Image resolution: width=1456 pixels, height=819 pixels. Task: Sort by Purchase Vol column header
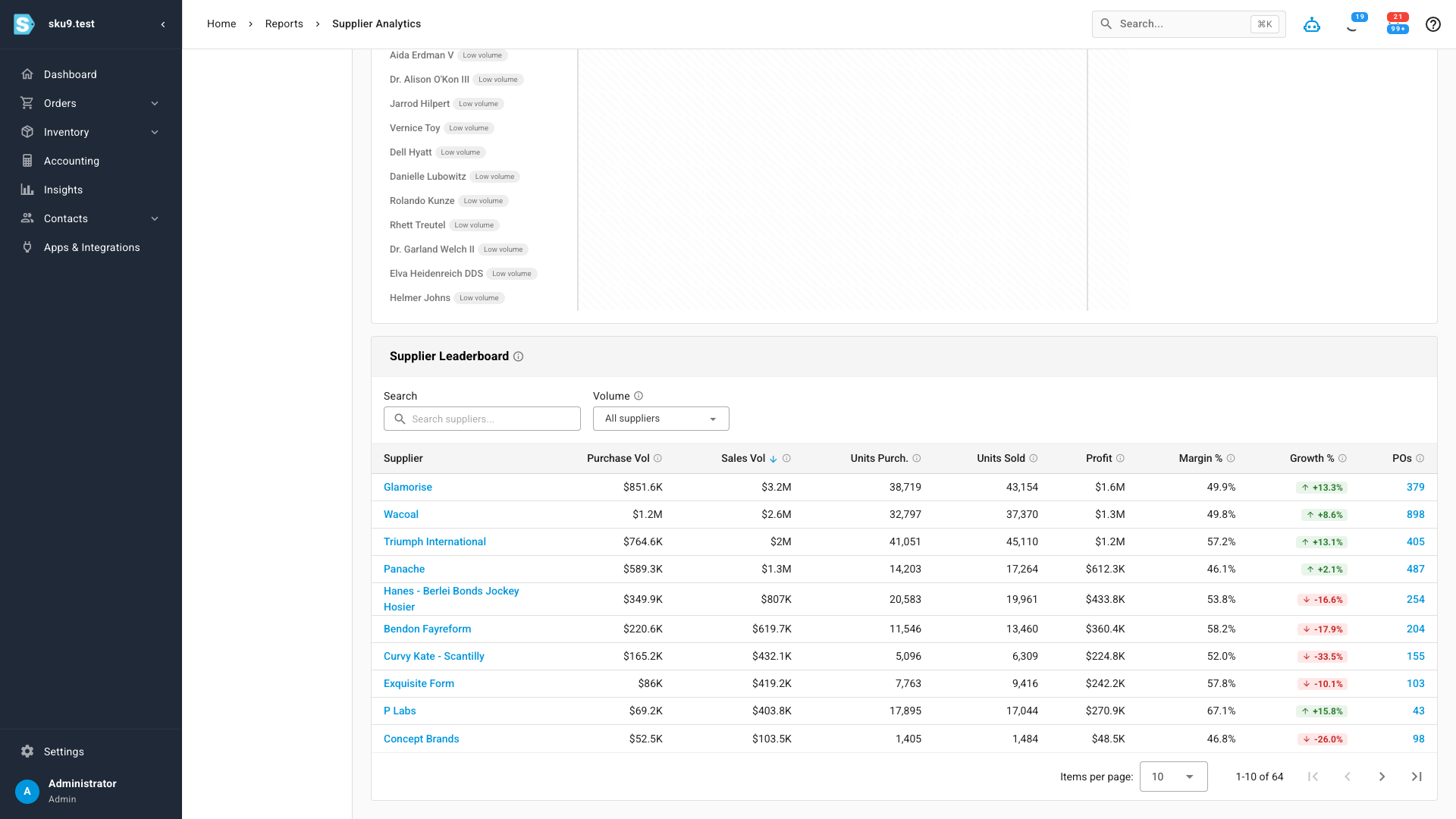pos(618,458)
